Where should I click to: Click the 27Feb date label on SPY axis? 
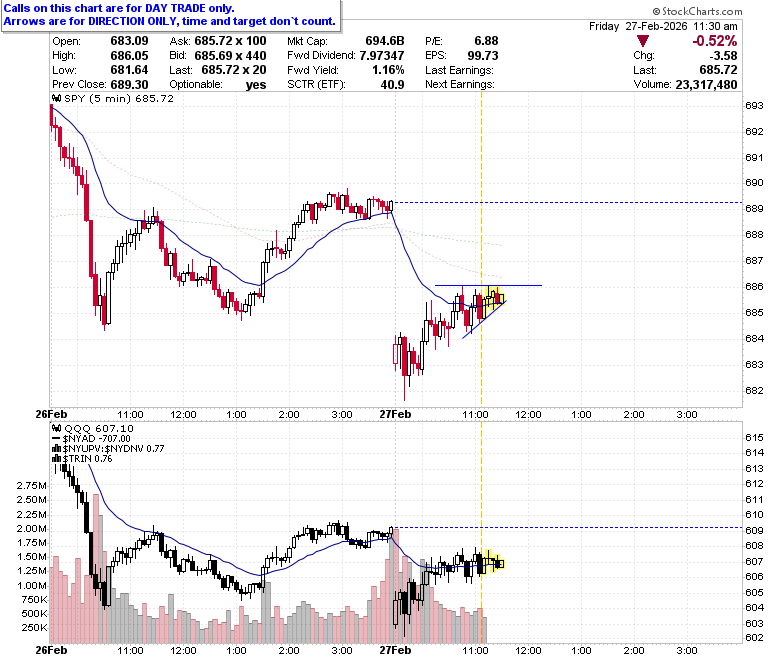395,414
